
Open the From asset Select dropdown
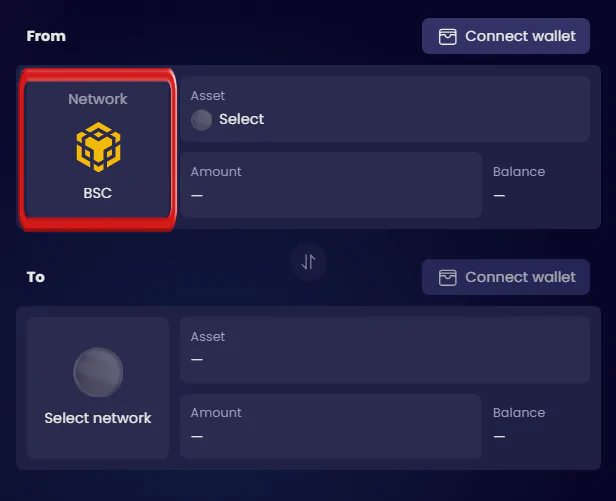click(385, 109)
